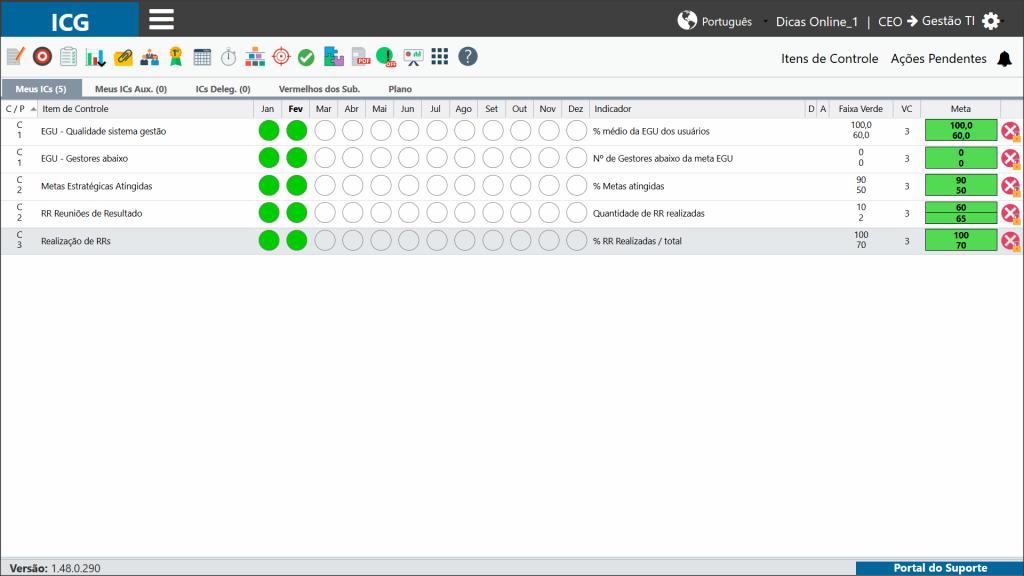Viewport: 1024px width, 576px height.
Task: Toggle the alert OFF indicator icon
Action: point(386,57)
